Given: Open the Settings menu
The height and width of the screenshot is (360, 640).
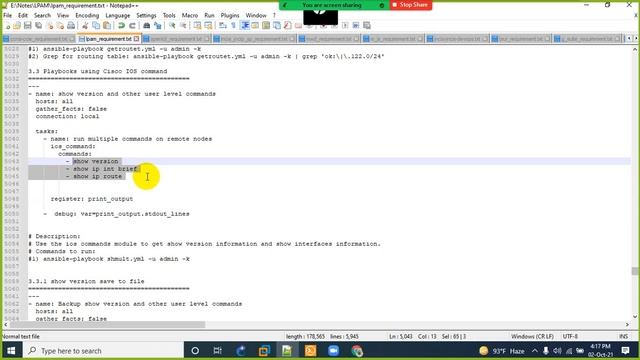Looking at the screenshot, I should coord(146,16).
